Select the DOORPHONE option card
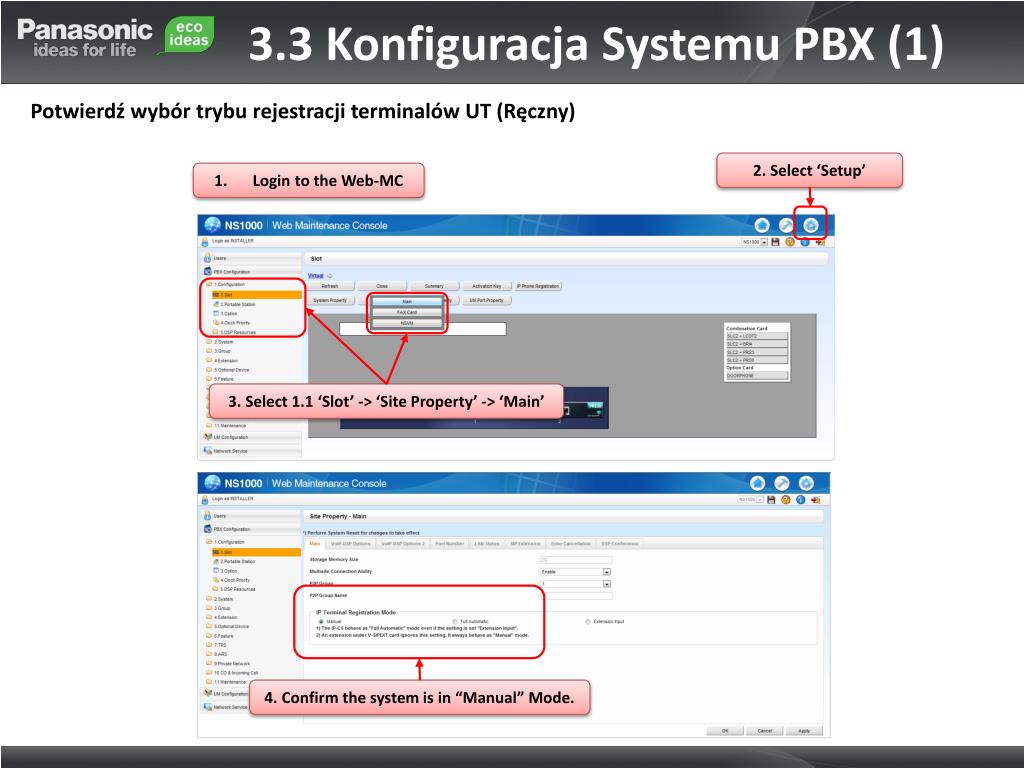The image size is (1024, 768). [x=757, y=376]
